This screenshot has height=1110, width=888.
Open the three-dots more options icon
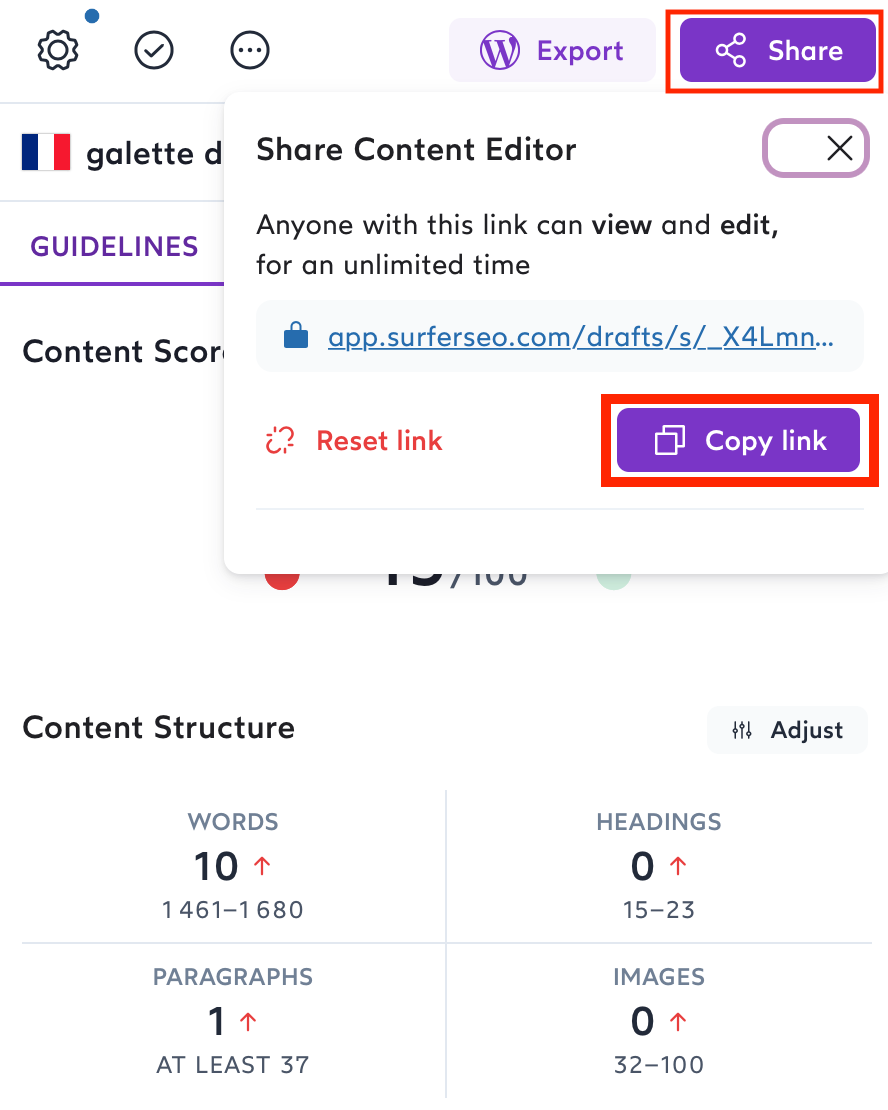tap(250, 50)
